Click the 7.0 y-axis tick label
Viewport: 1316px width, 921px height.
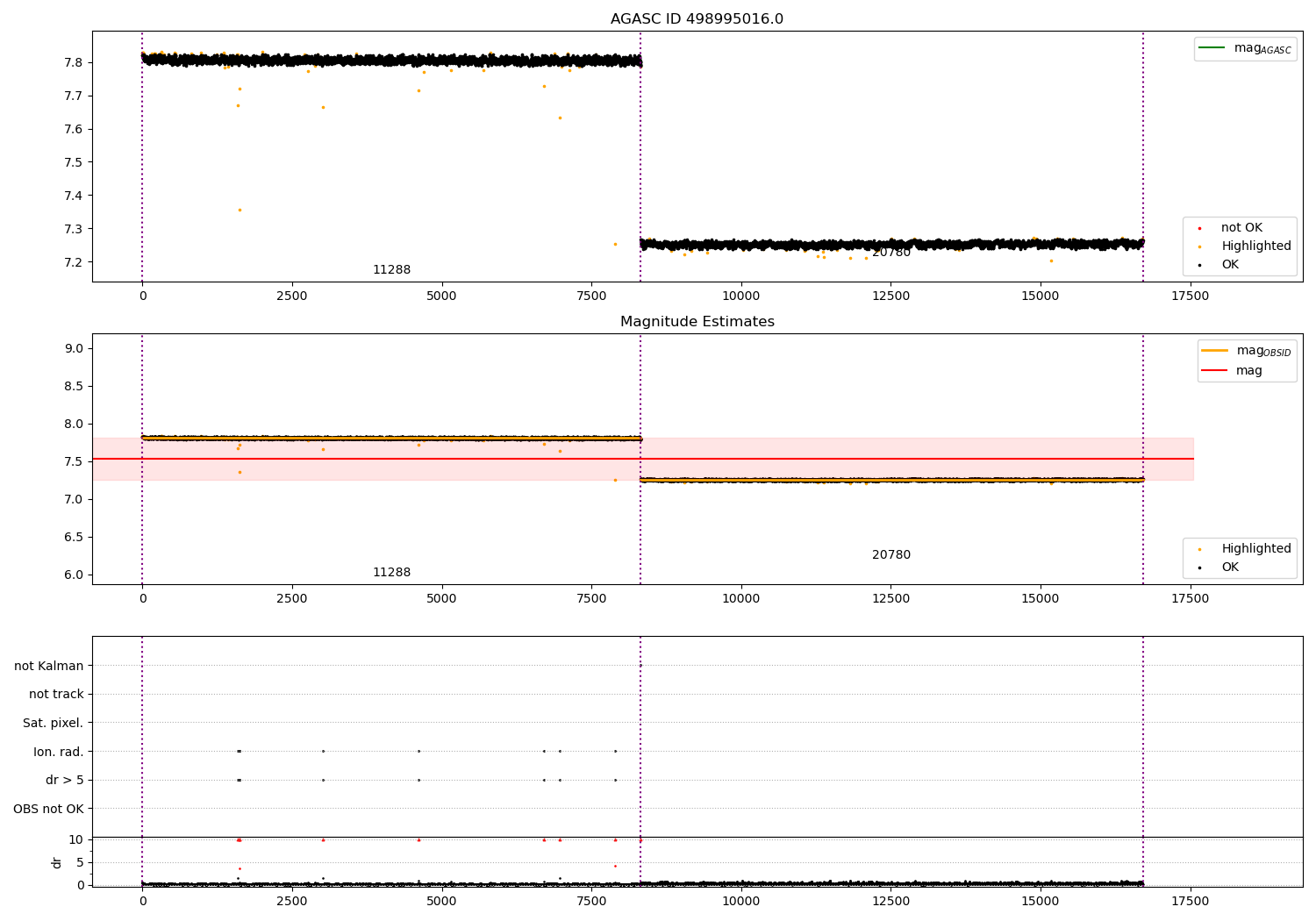pyautogui.click(x=73, y=499)
